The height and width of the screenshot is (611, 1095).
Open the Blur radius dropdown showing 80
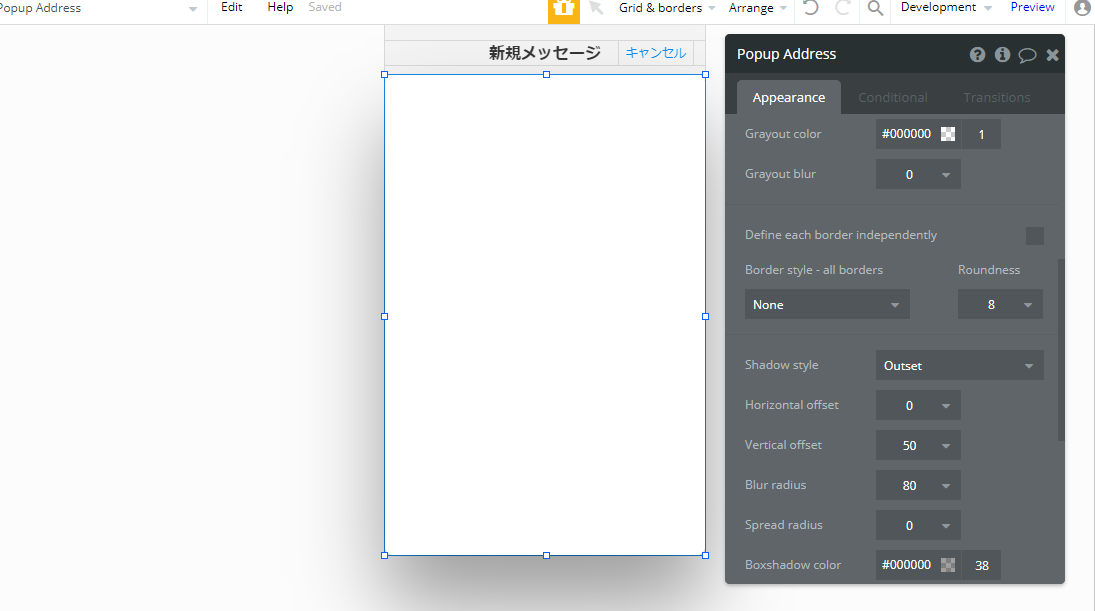918,485
